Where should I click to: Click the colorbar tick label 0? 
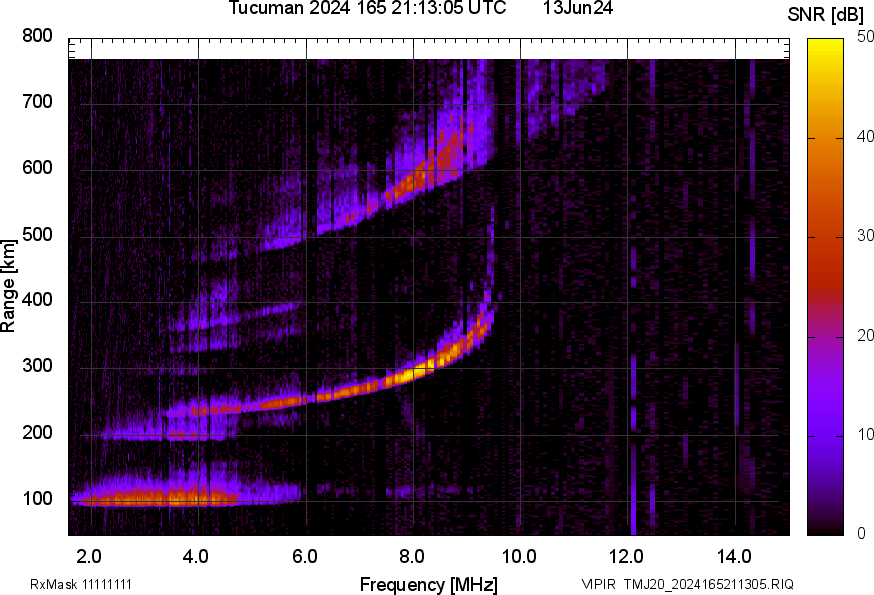pos(861,534)
